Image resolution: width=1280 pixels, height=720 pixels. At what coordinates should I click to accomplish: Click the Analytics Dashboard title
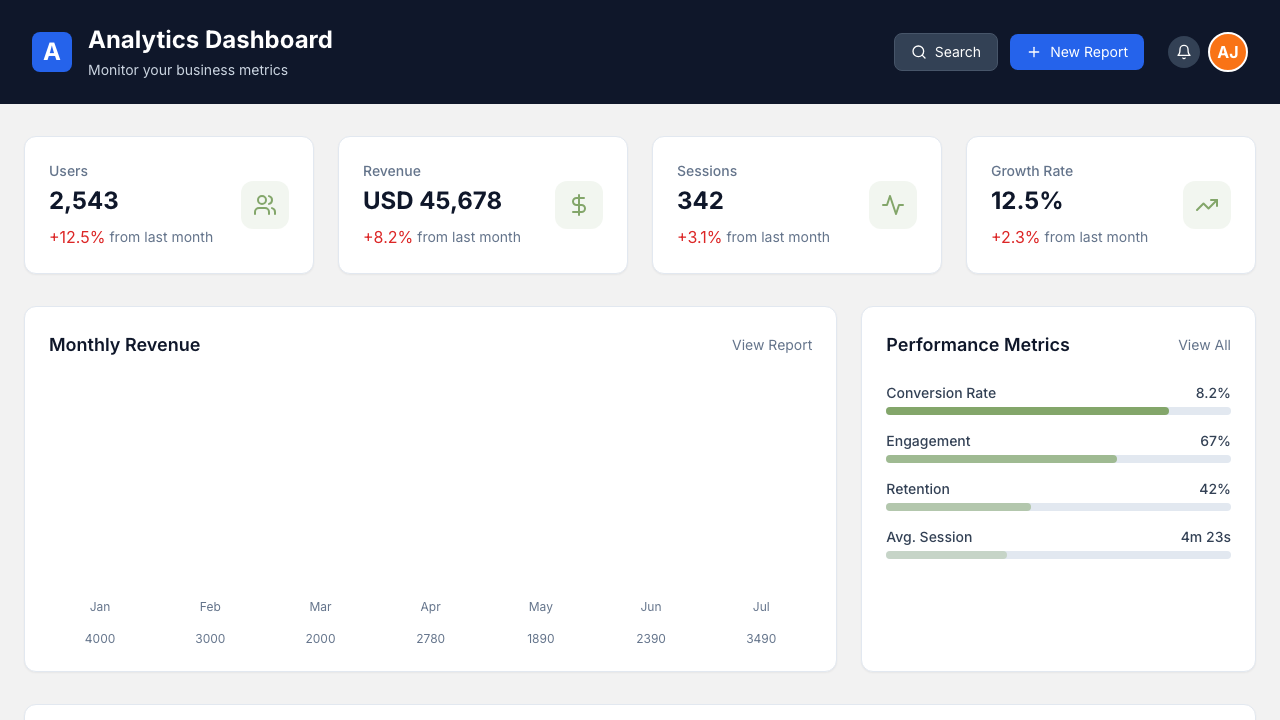(x=210, y=40)
